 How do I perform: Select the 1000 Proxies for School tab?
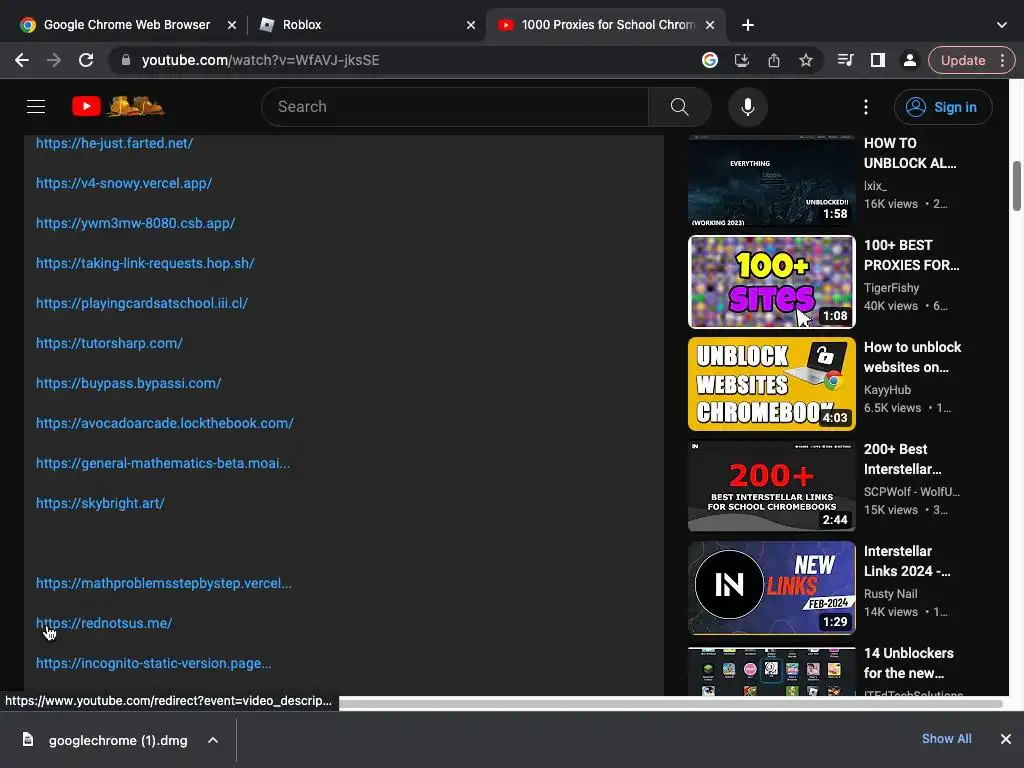point(604,25)
